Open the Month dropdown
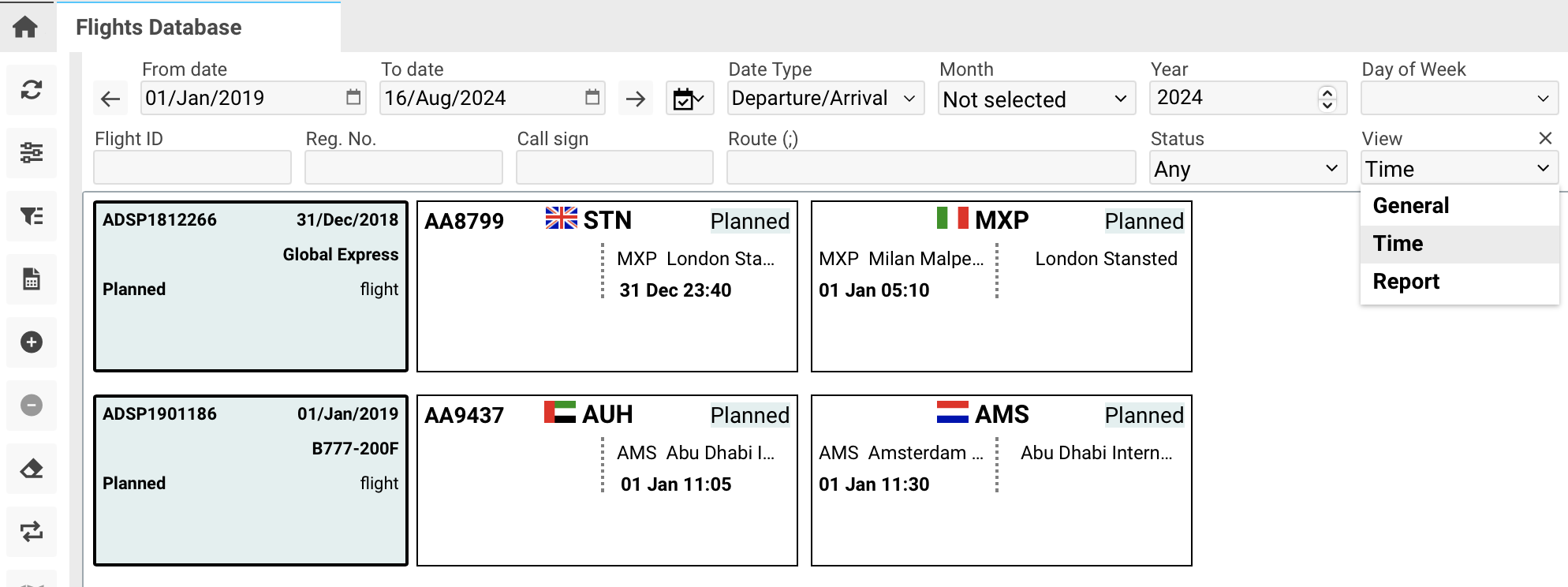 click(x=1036, y=99)
